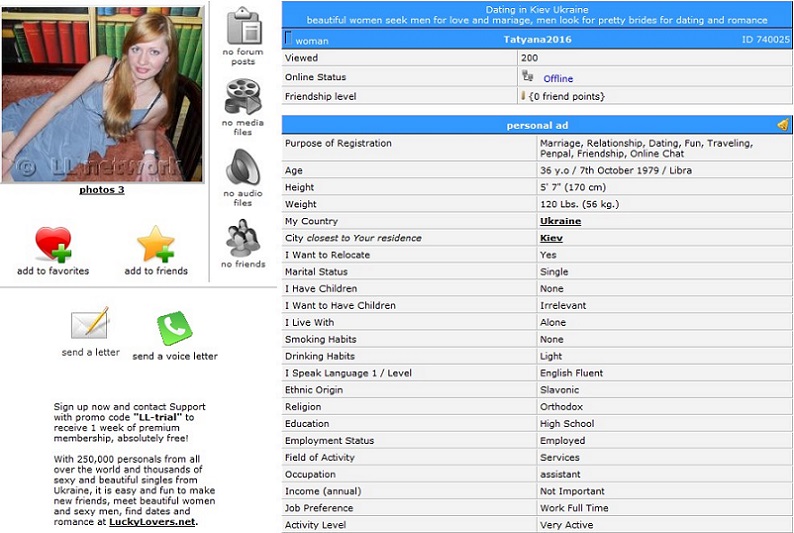Click the Viewed count value '200'
This screenshot has height=533, width=794.
(x=529, y=58)
